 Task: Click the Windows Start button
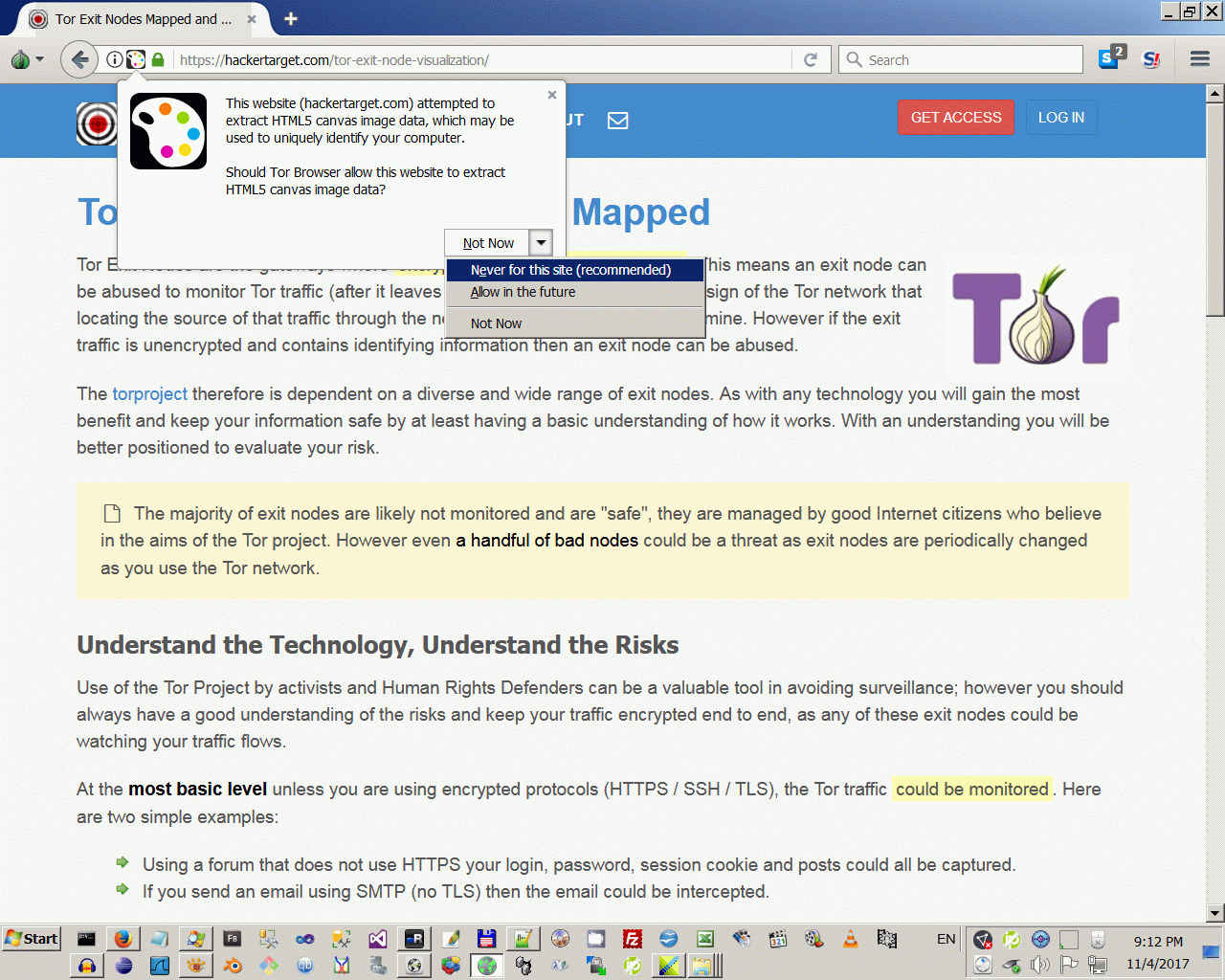pos(32,939)
